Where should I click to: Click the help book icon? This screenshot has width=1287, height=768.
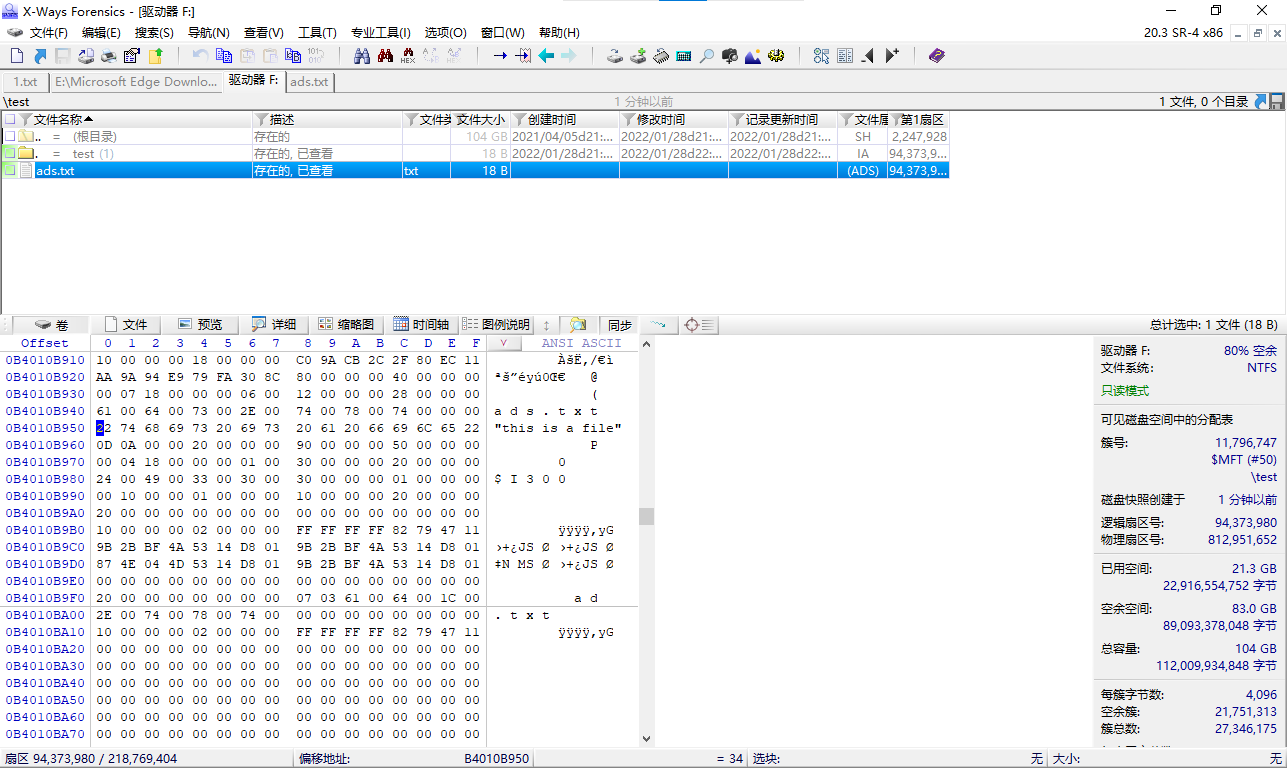[x=936, y=56]
